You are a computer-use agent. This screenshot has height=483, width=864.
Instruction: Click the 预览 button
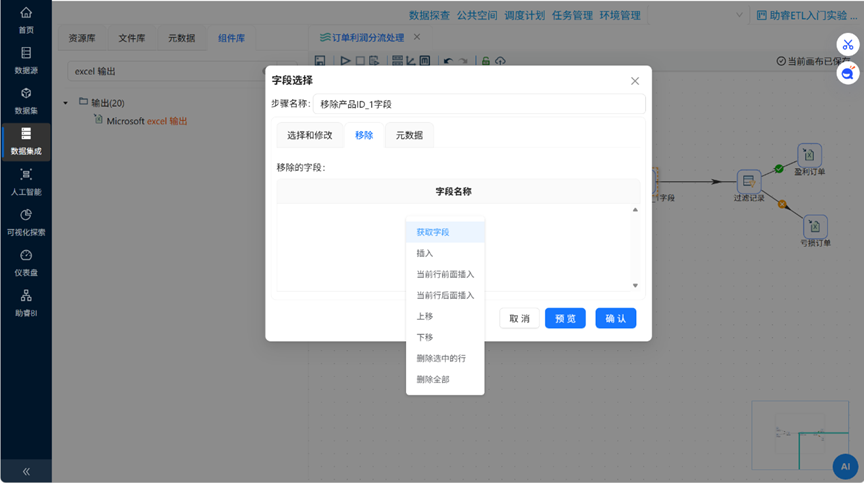(x=565, y=318)
